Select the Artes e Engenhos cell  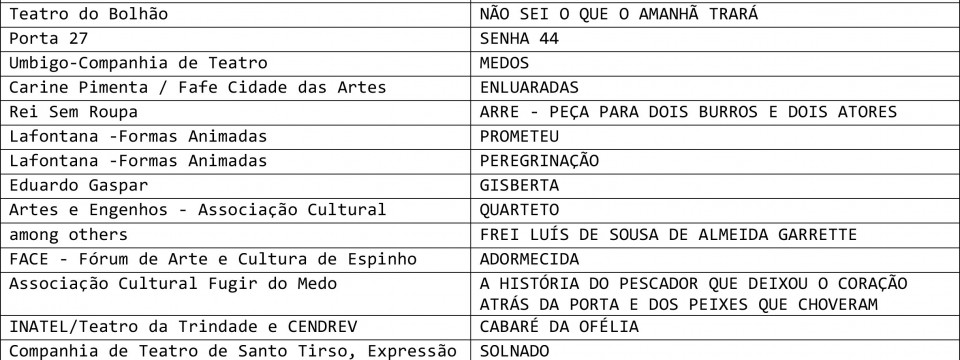(x=235, y=210)
